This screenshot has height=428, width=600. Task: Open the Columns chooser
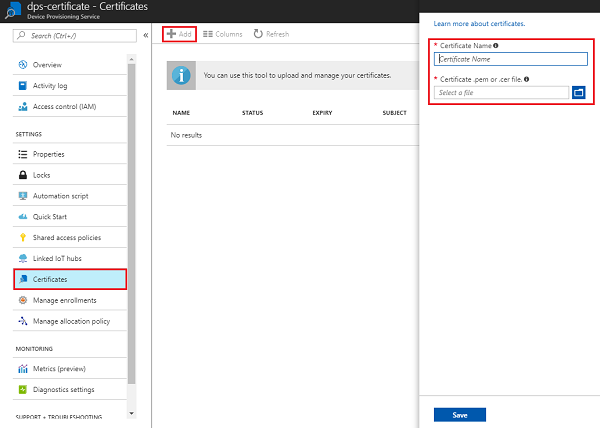pos(222,34)
